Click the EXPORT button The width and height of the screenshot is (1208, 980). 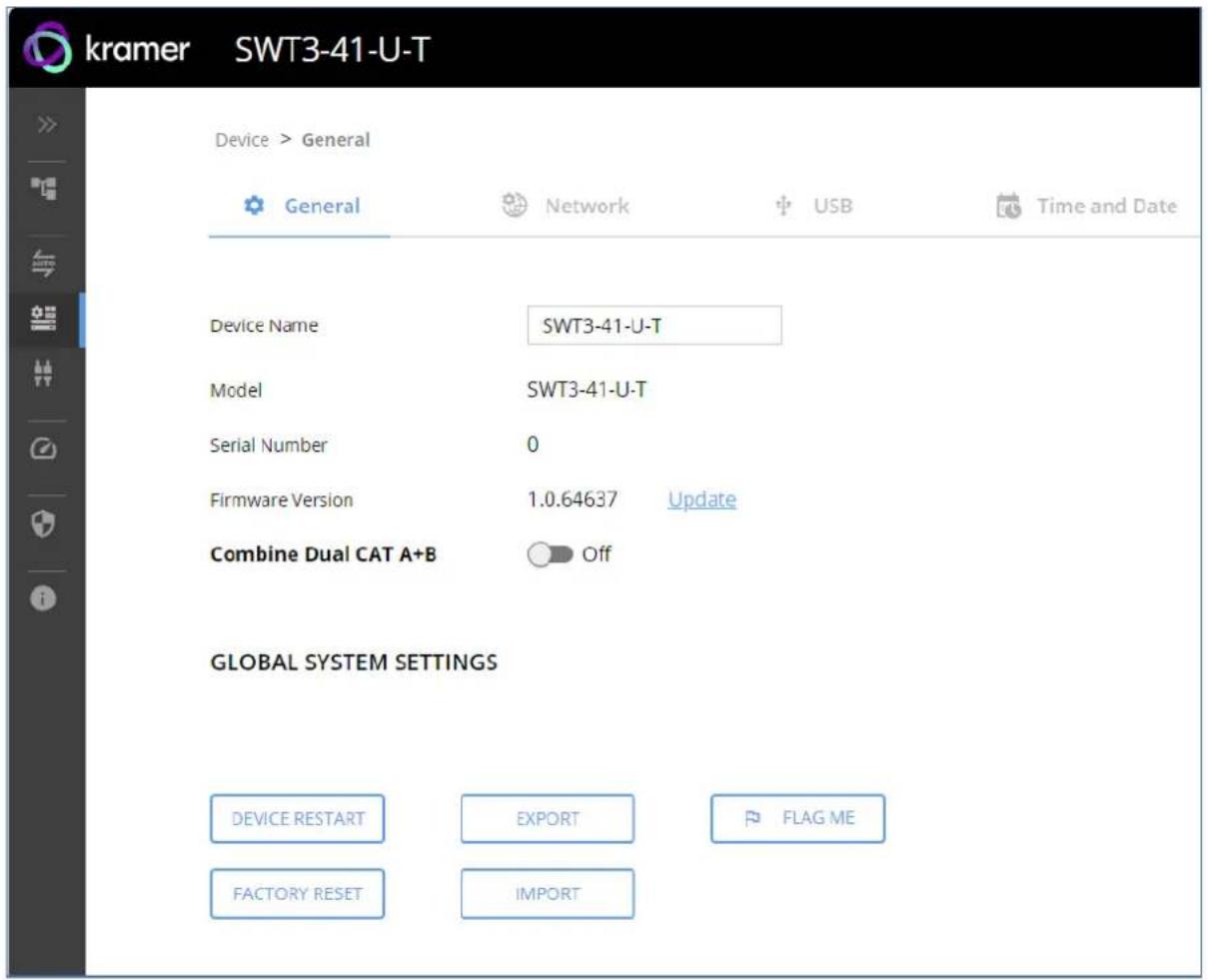(548, 819)
